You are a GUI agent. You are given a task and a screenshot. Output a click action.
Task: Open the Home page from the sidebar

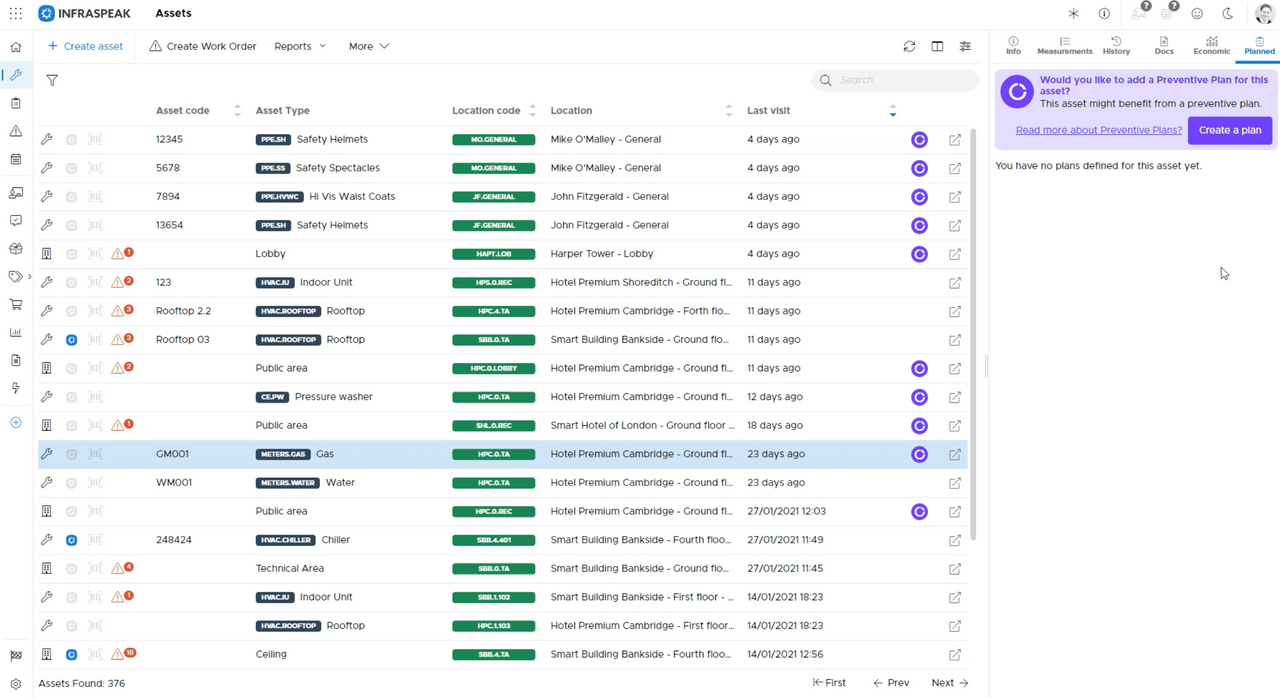pyautogui.click(x=15, y=46)
